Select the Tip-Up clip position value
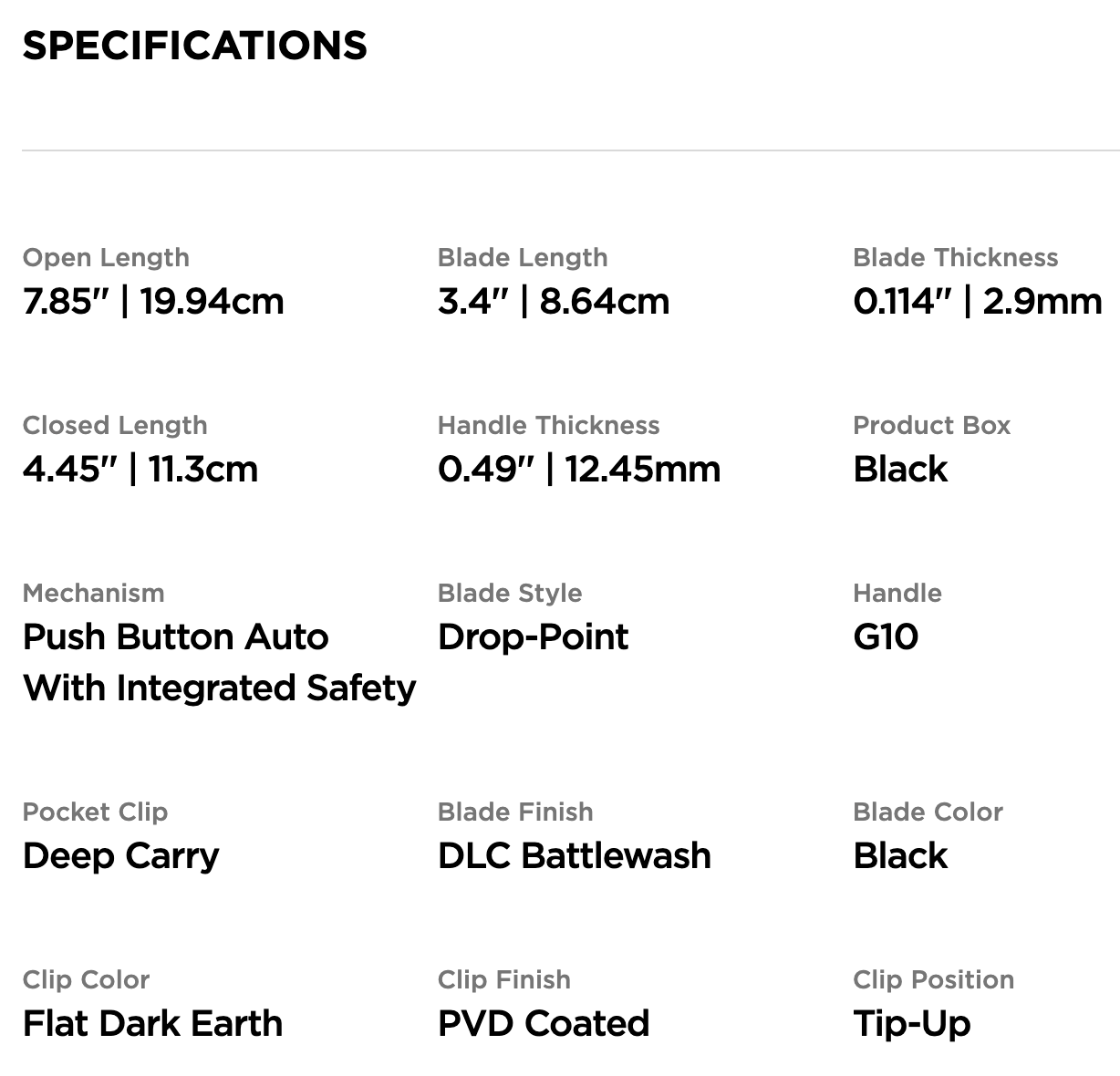 pyautogui.click(x=912, y=1024)
